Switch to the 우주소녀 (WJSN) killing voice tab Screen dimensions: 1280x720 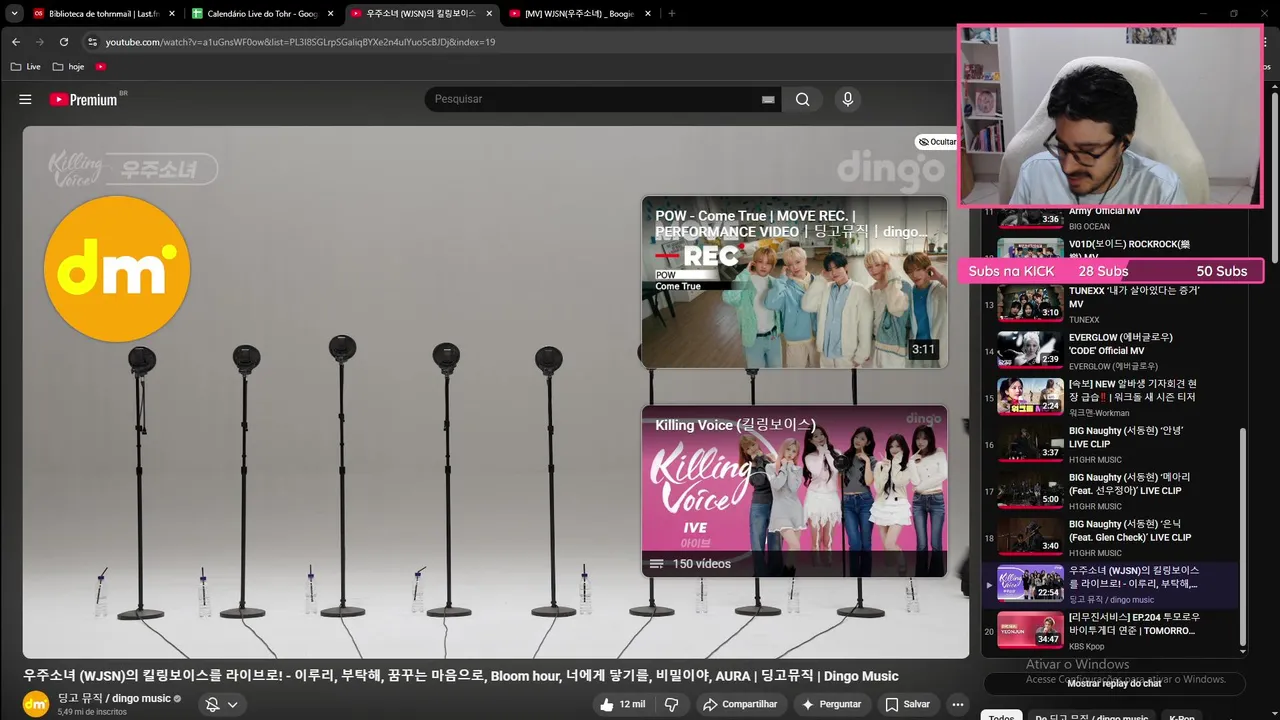pyautogui.click(x=420, y=13)
